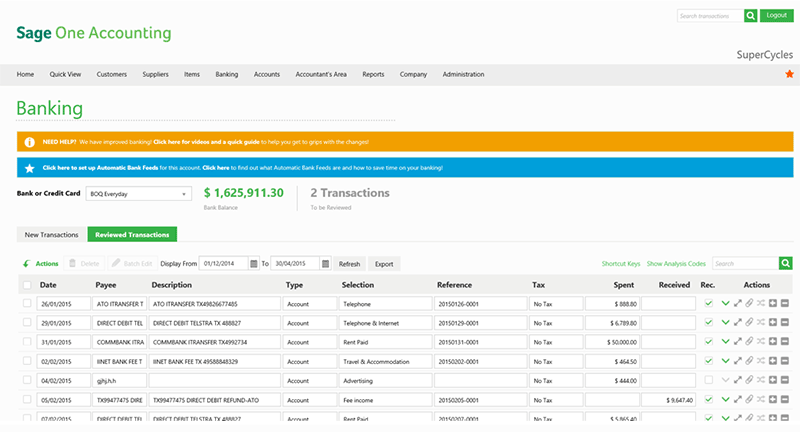Click the green chevron for the 26/01/2015 row

(x=725, y=303)
